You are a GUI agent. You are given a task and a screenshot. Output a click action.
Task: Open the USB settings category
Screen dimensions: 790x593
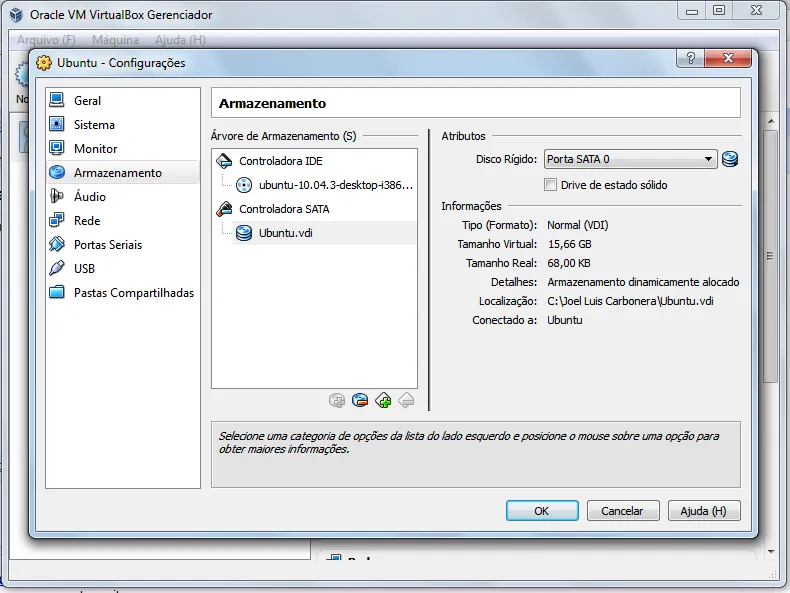click(x=122, y=269)
